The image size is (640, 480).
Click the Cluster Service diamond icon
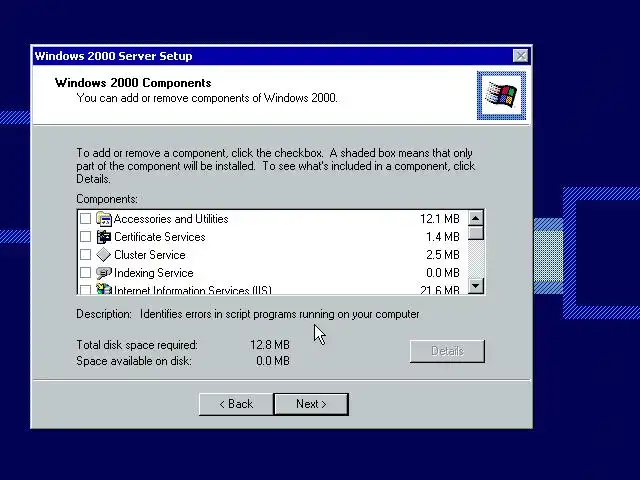[104, 255]
